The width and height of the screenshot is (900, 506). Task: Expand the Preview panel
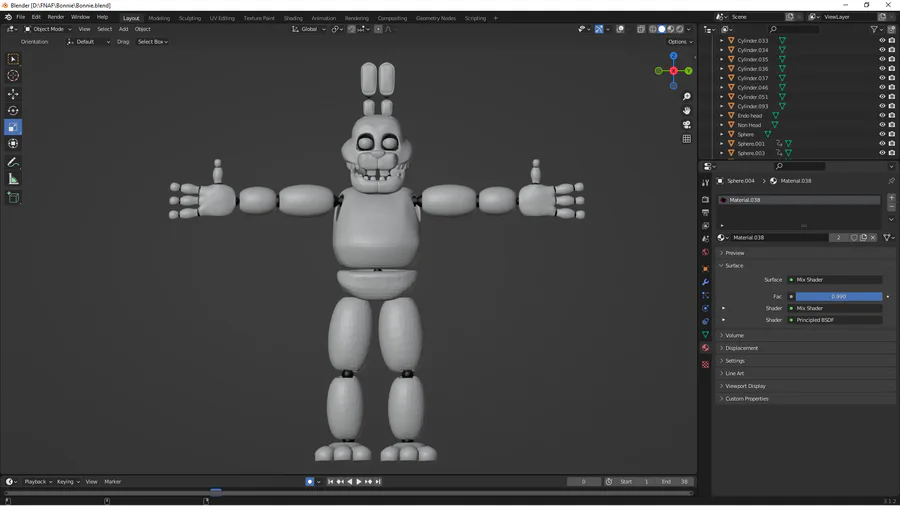[734, 253]
